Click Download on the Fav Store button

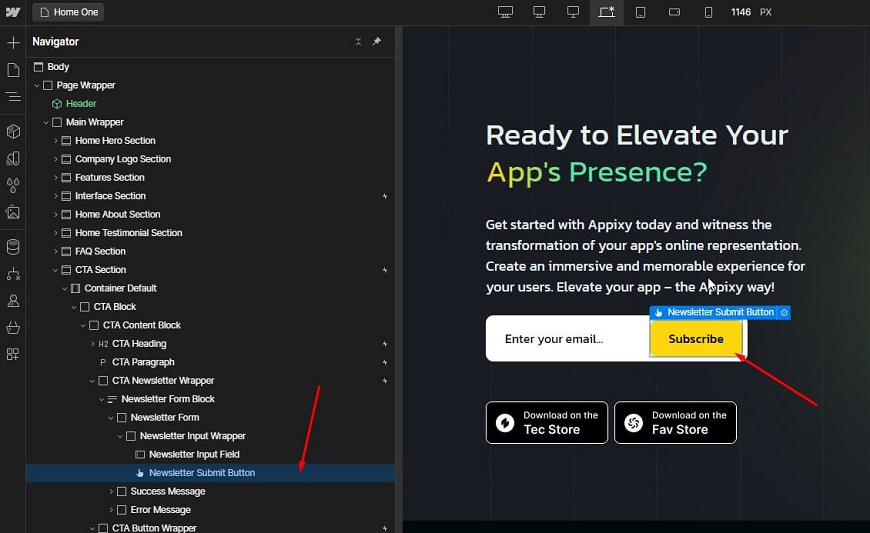675,423
